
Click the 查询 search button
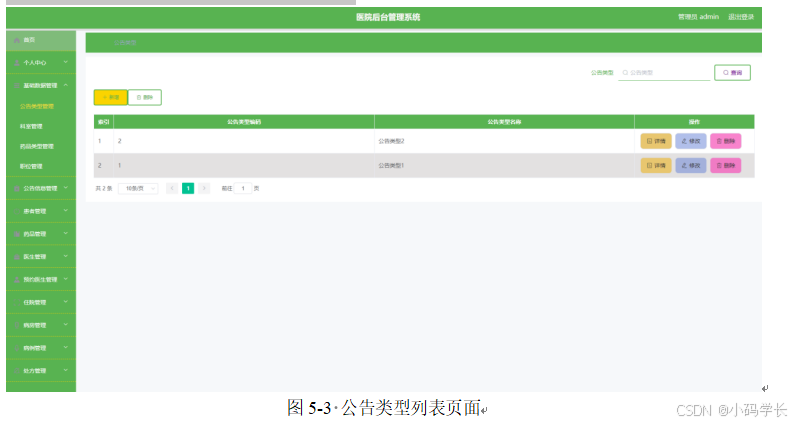[x=732, y=73]
